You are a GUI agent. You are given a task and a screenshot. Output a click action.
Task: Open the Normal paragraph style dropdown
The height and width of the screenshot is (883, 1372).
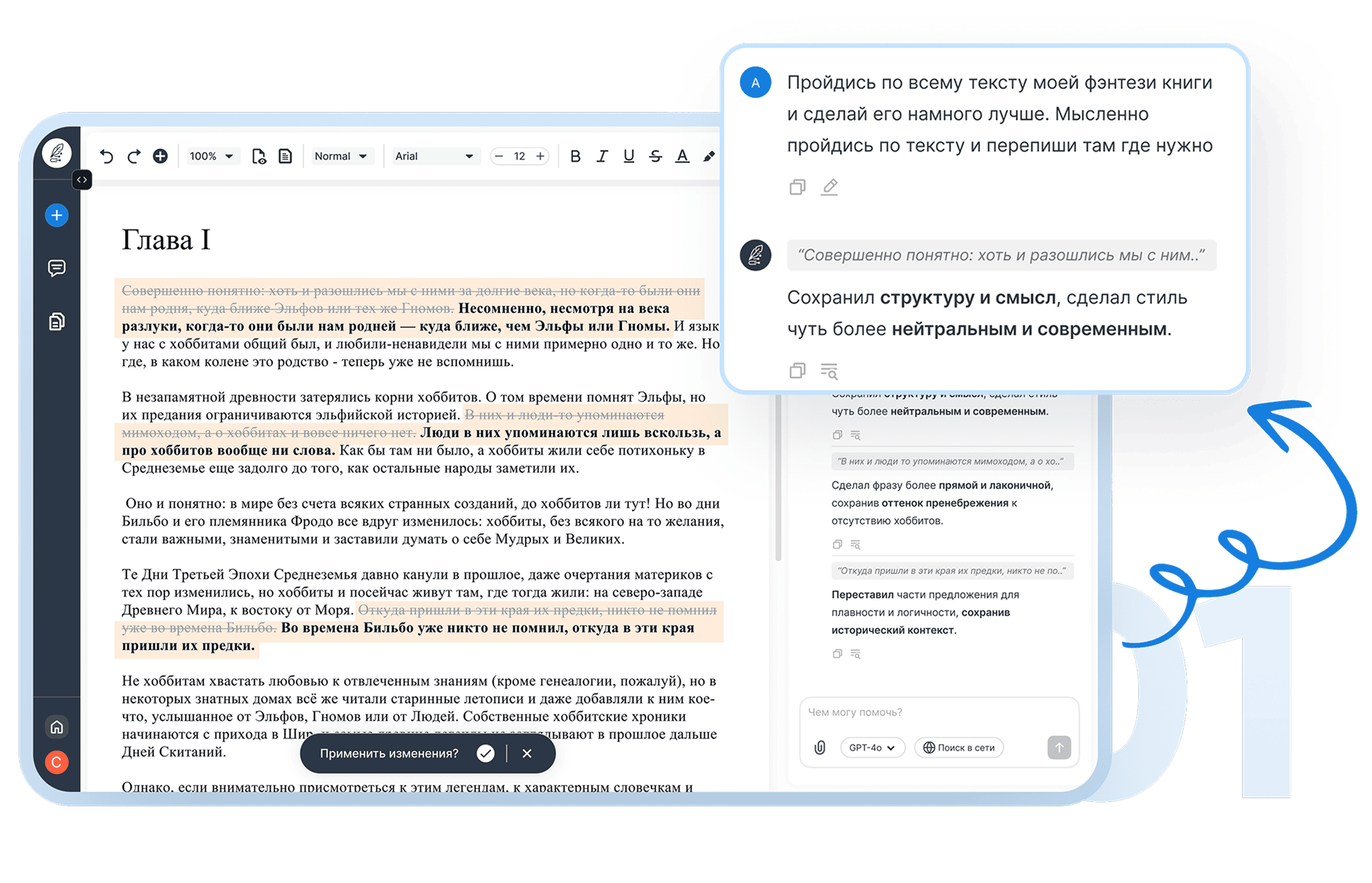point(341,156)
